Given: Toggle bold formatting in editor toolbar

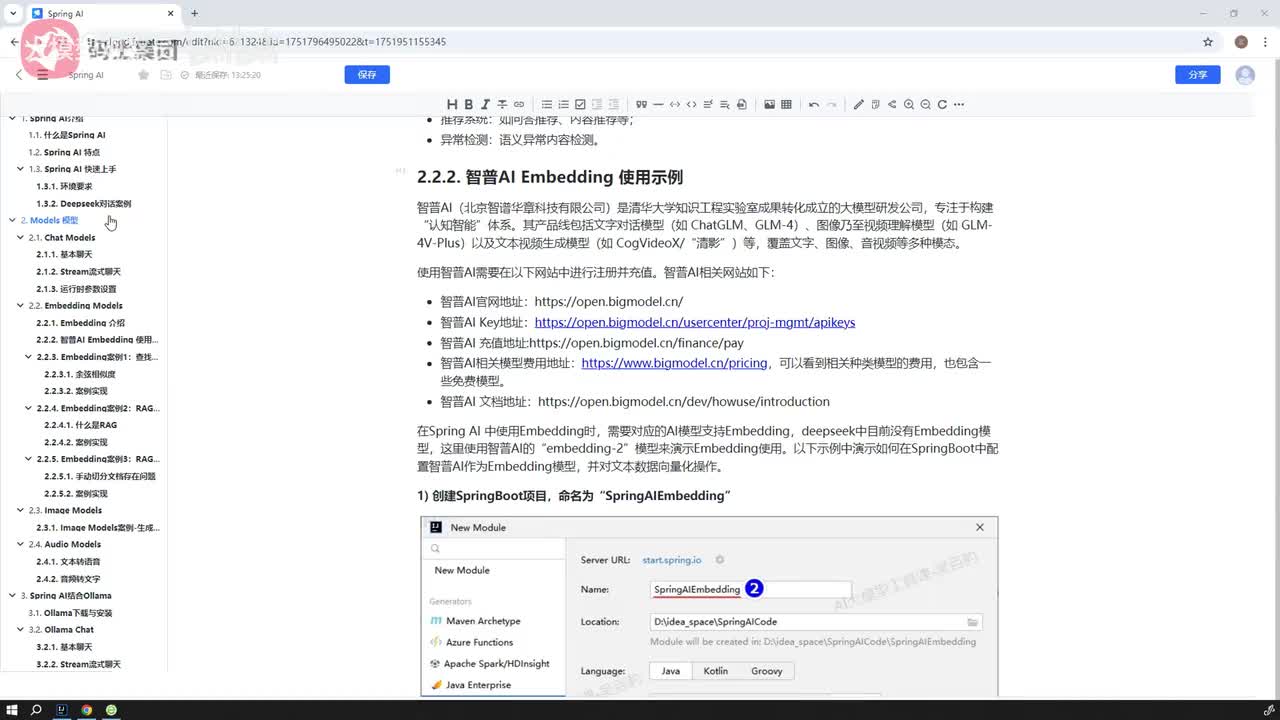Looking at the screenshot, I should [x=468, y=104].
